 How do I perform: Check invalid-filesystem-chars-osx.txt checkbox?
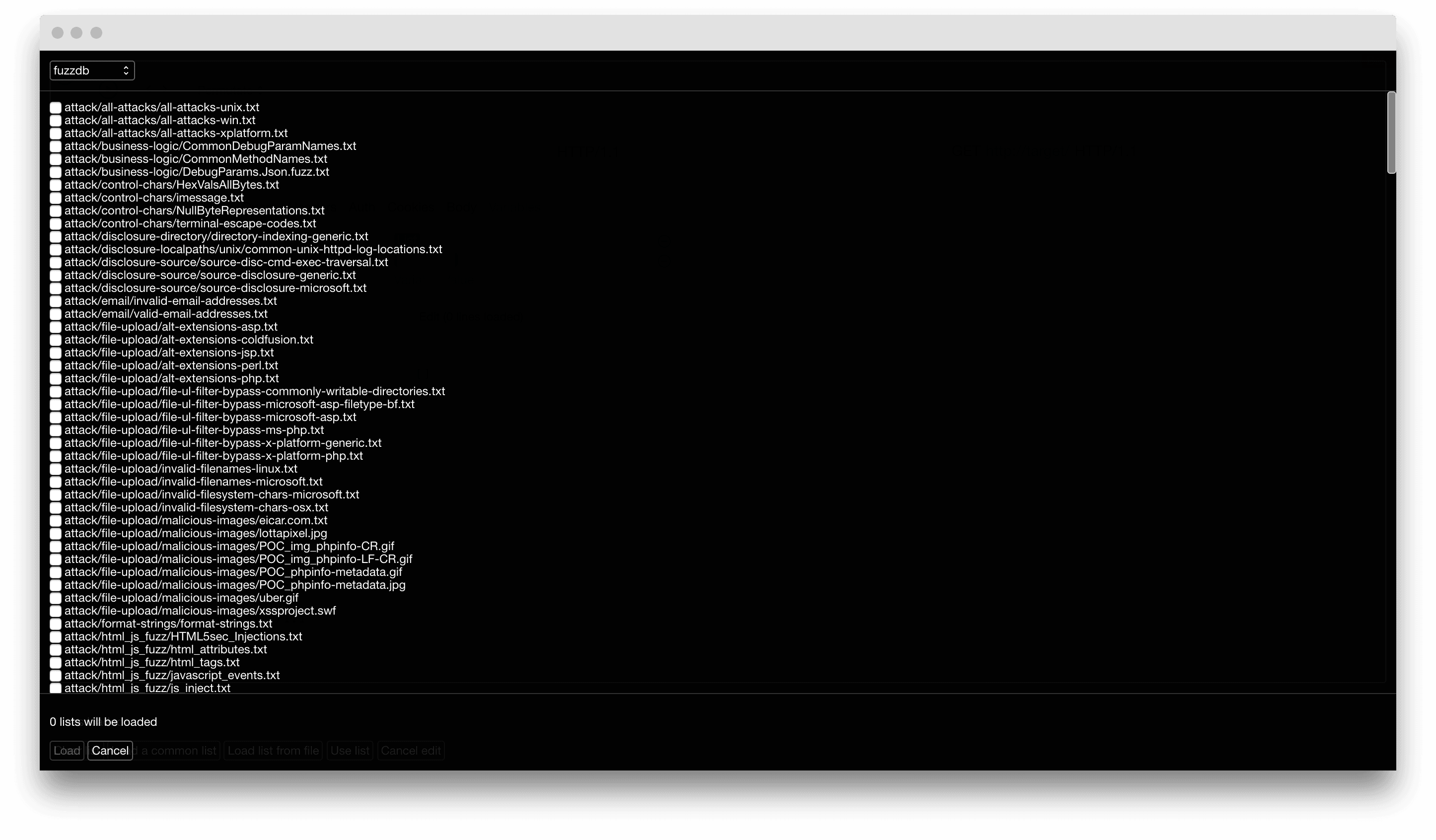coord(55,508)
